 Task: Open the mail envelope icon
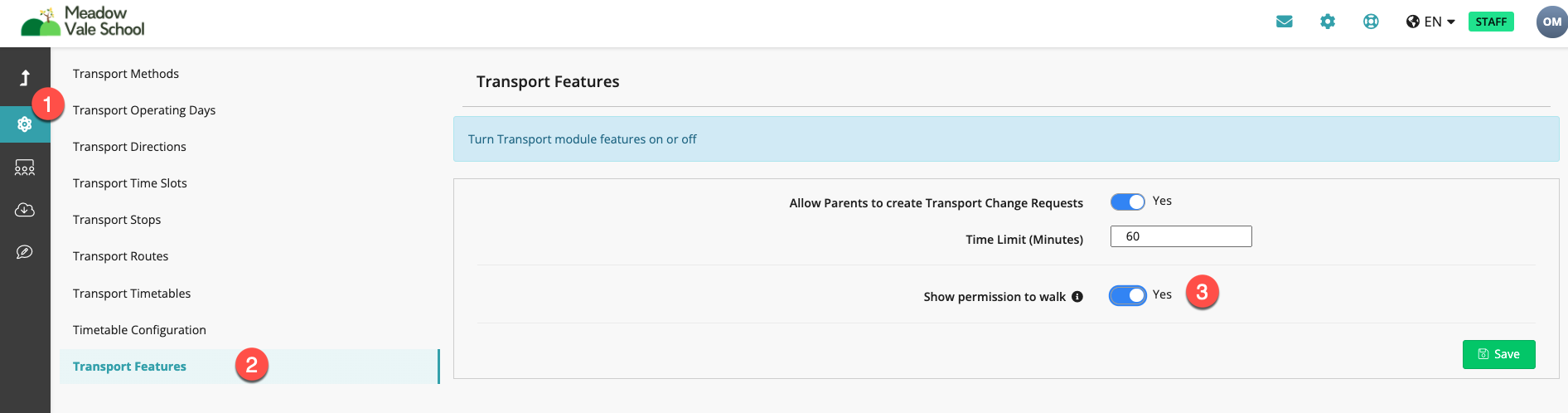(1285, 22)
